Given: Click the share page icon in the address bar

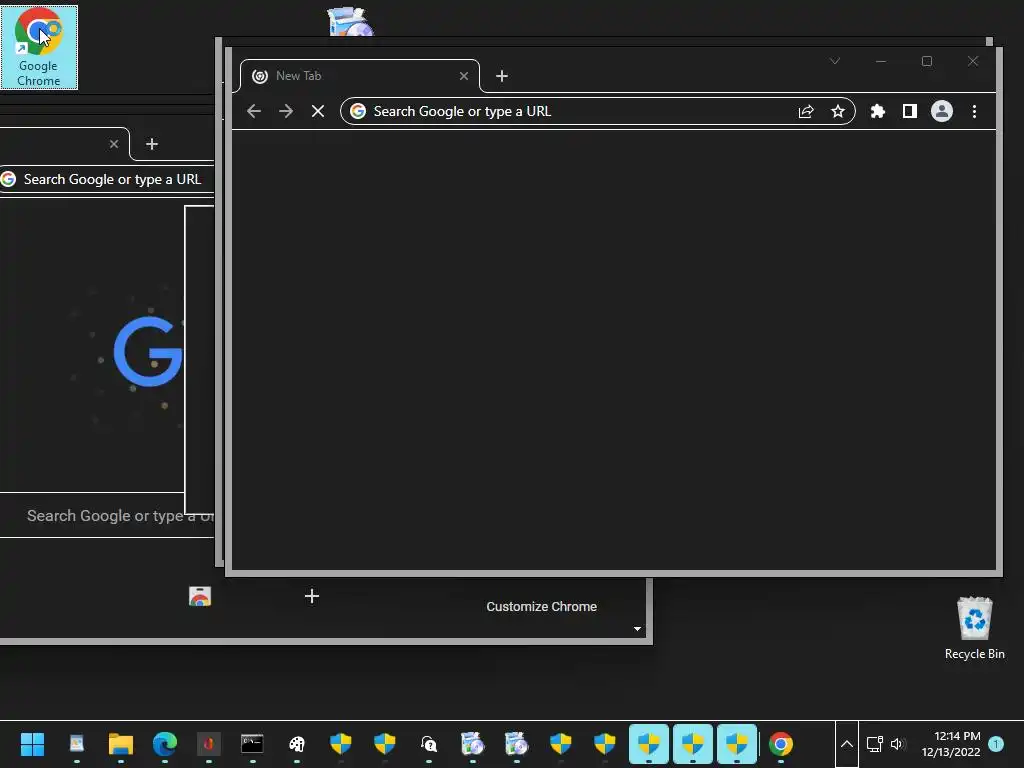Looking at the screenshot, I should tap(806, 112).
